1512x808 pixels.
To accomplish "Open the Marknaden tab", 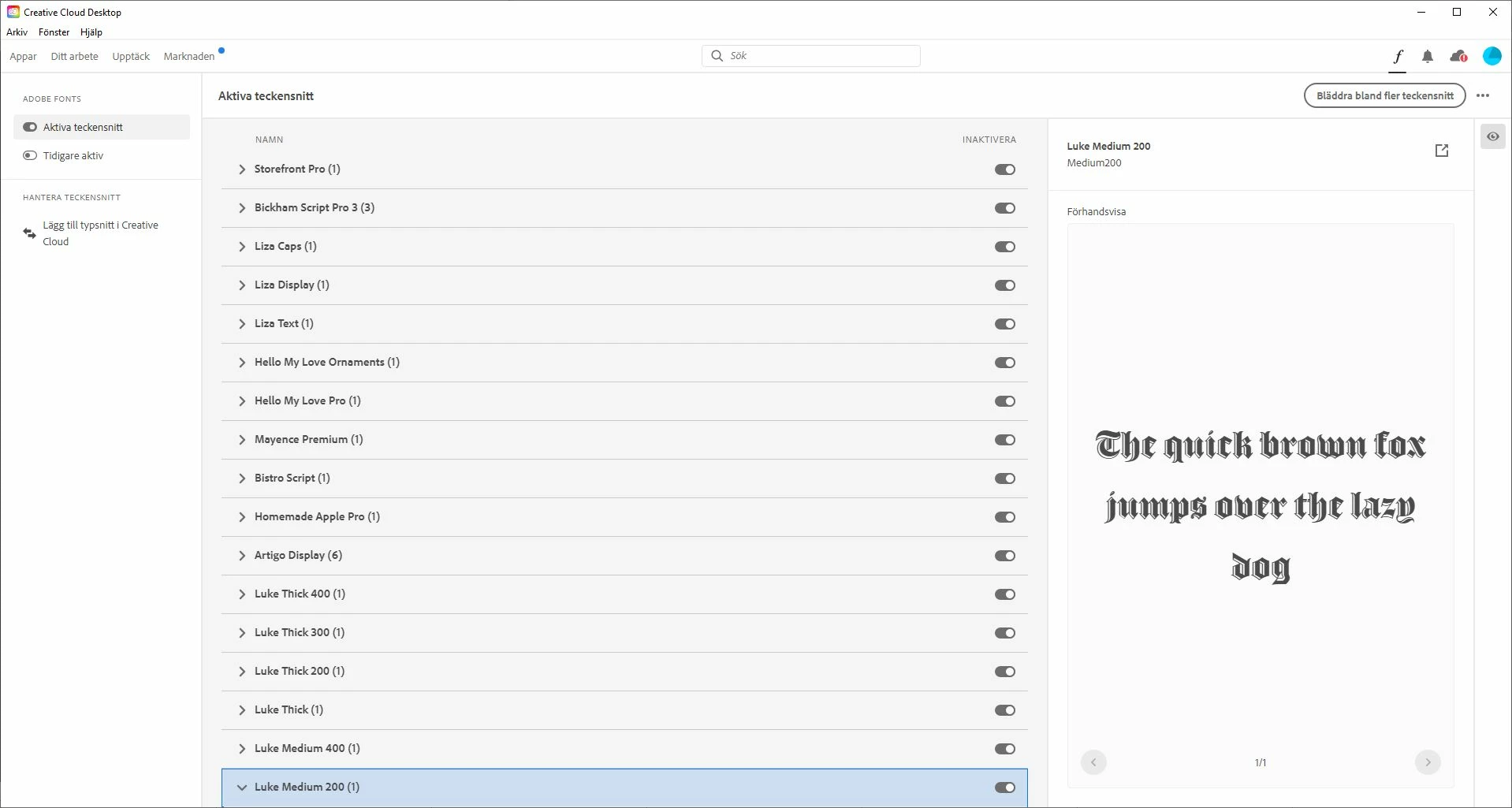I will pyautogui.click(x=189, y=56).
